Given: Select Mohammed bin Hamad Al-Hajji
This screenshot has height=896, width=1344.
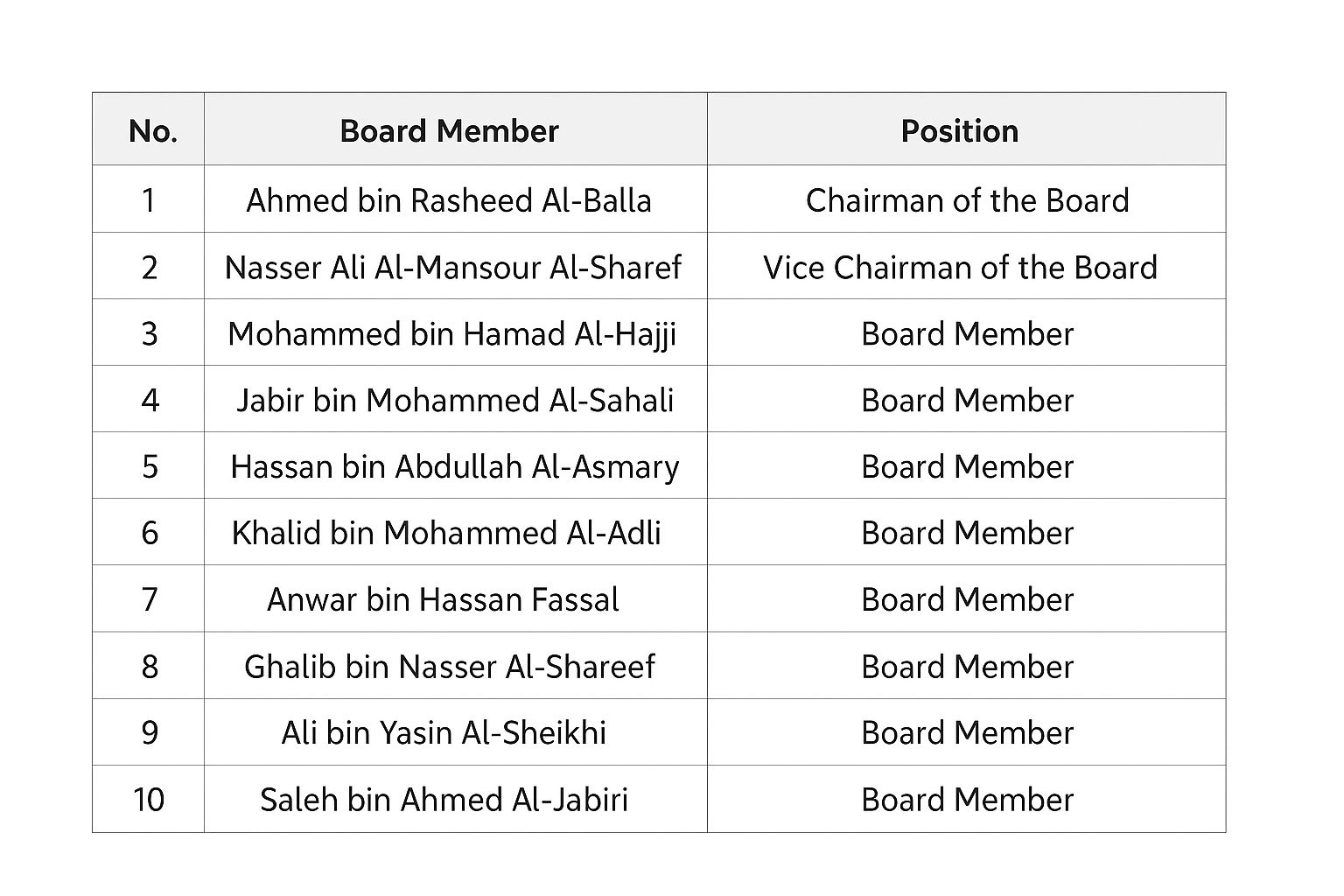Looking at the screenshot, I should [452, 333].
